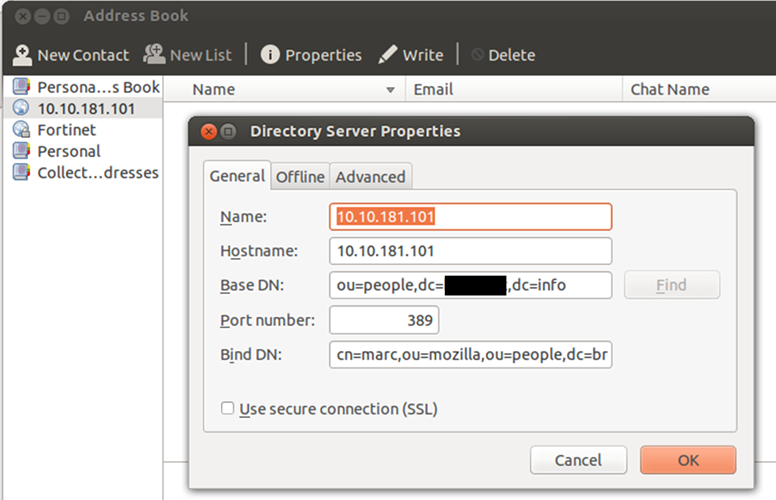
Task: Switch to the Advanced tab
Action: 370,177
